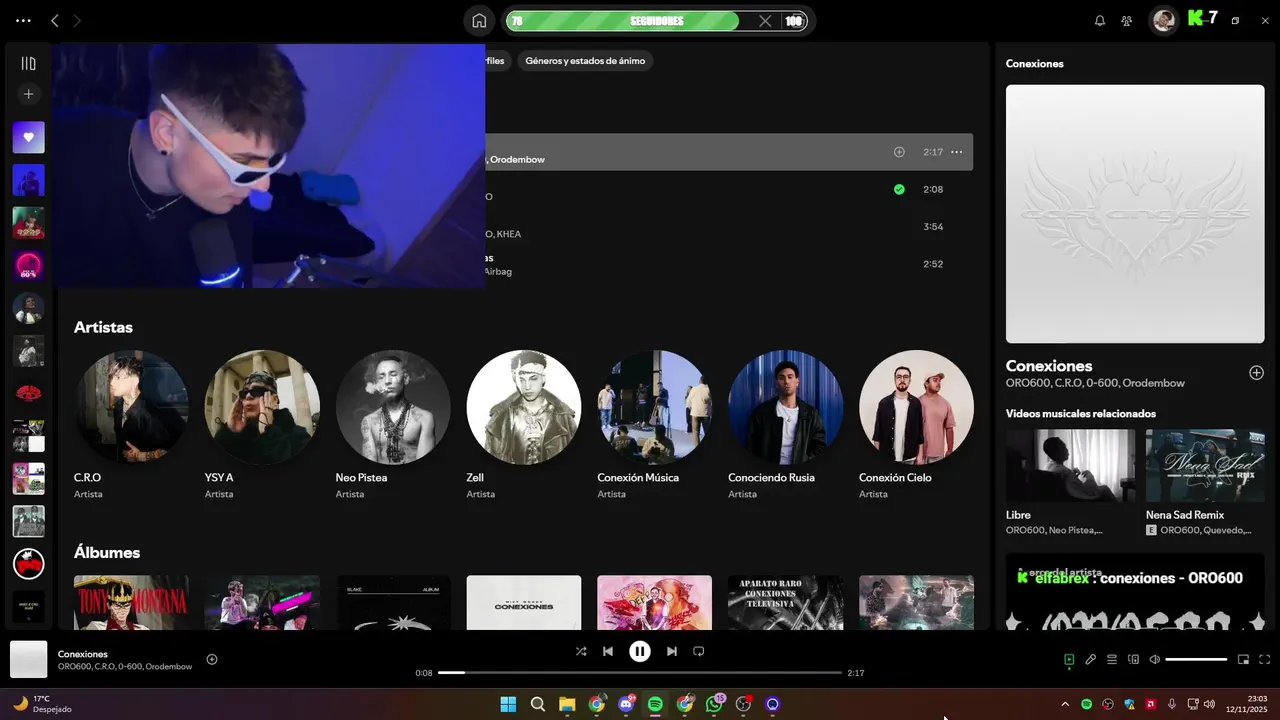The height and width of the screenshot is (720, 1280).
Task: Open Your Library sidebar icon
Action: [28, 63]
